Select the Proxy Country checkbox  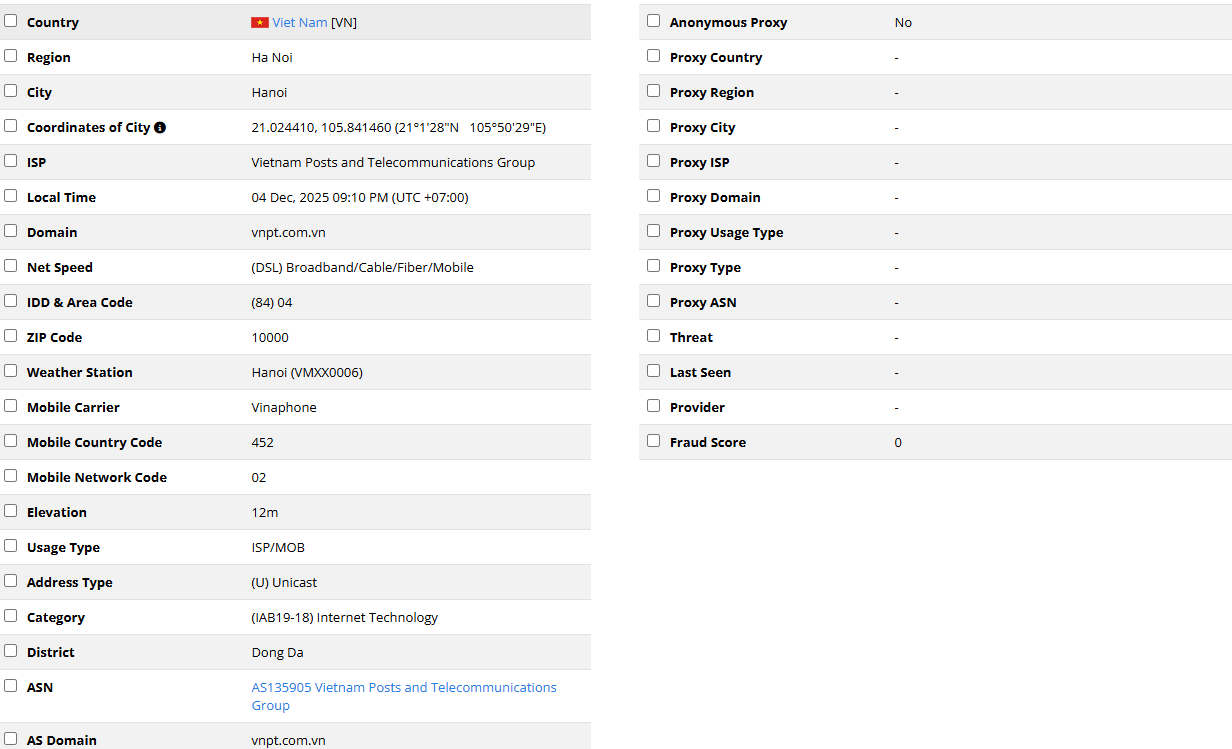pyautogui.click(x=654, y=56)
